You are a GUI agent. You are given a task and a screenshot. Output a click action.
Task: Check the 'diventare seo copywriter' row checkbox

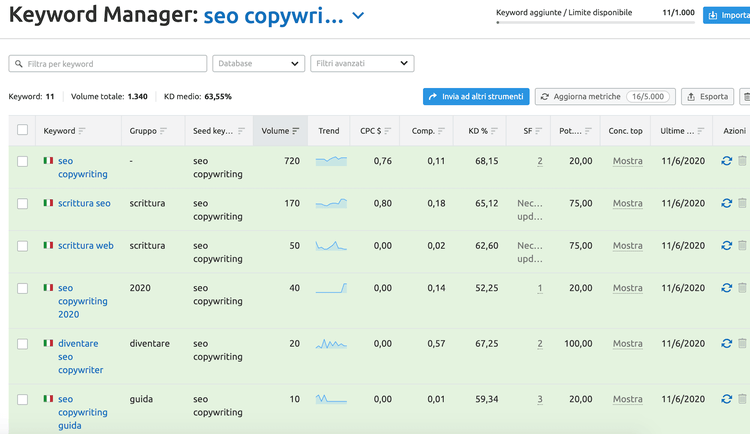[x=22, y=344]
